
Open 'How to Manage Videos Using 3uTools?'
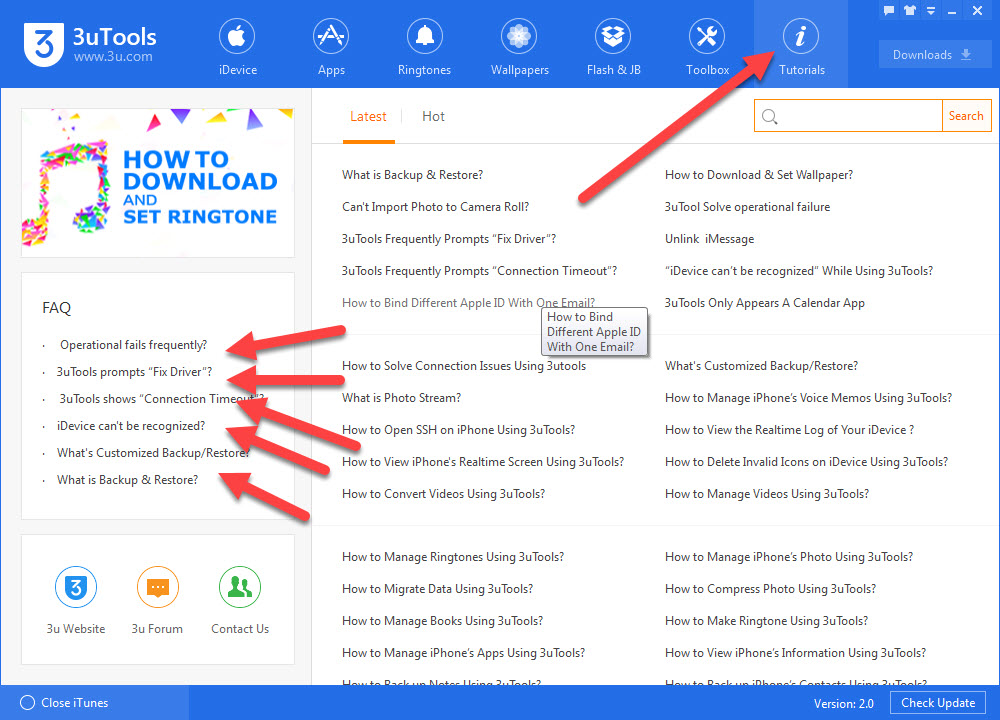pos(767,494)
